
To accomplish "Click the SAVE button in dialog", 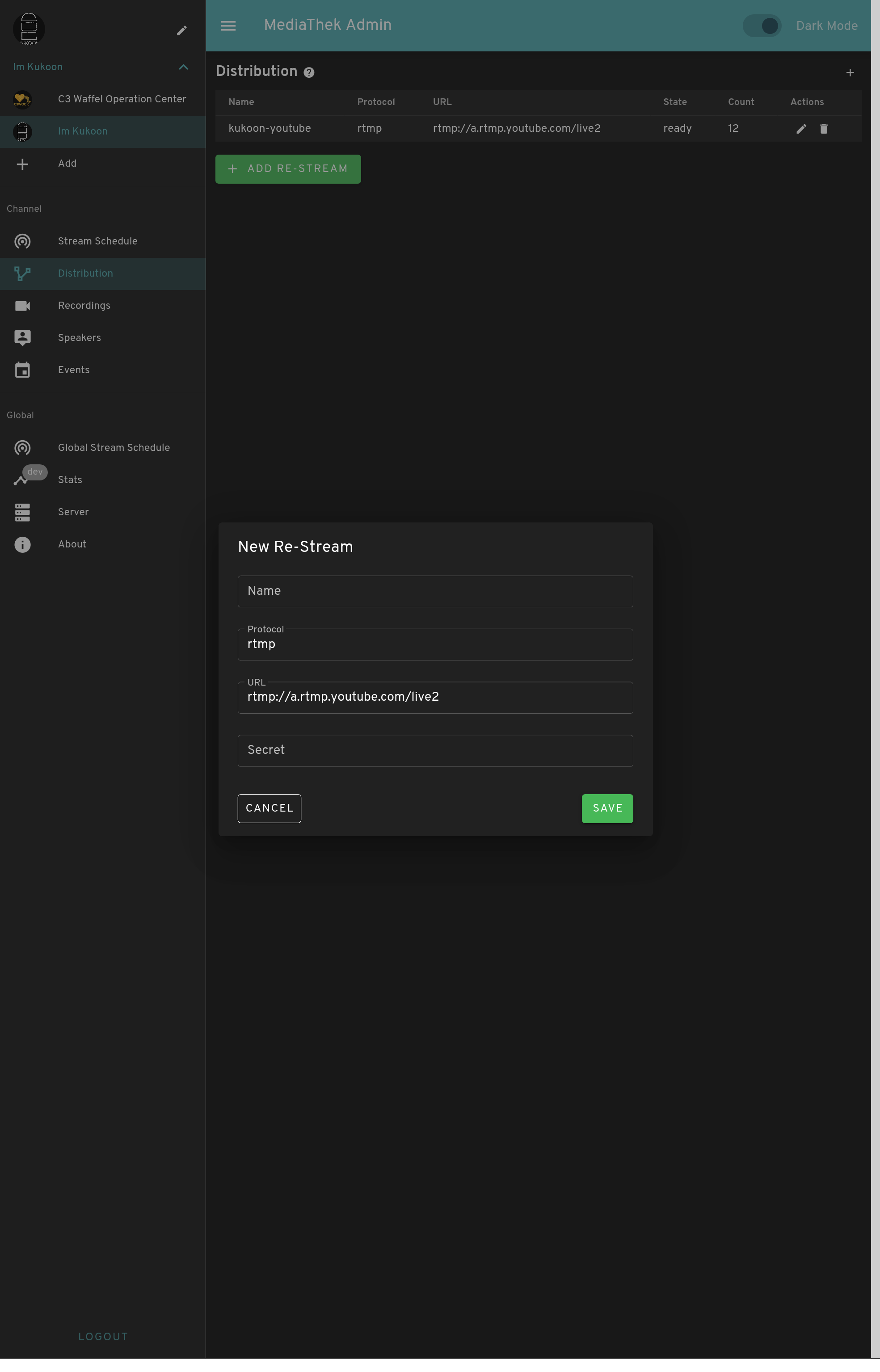I will (607, 808).
